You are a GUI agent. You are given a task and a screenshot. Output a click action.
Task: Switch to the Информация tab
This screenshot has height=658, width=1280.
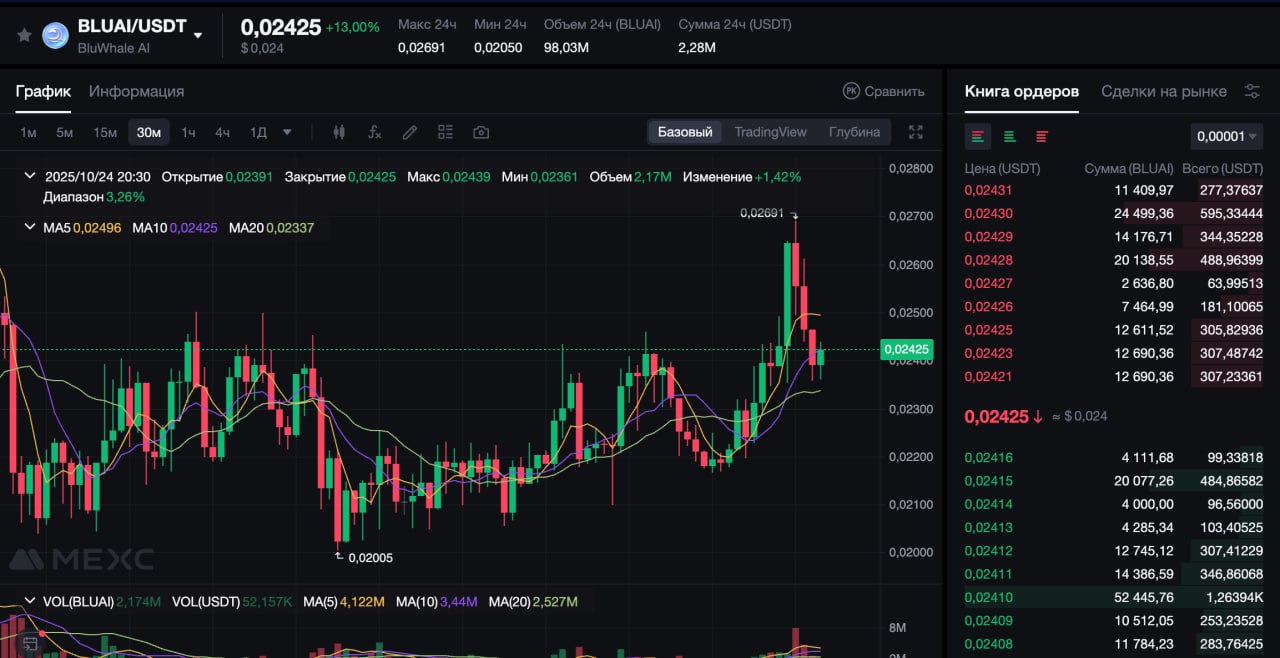[x=136, y=91]
